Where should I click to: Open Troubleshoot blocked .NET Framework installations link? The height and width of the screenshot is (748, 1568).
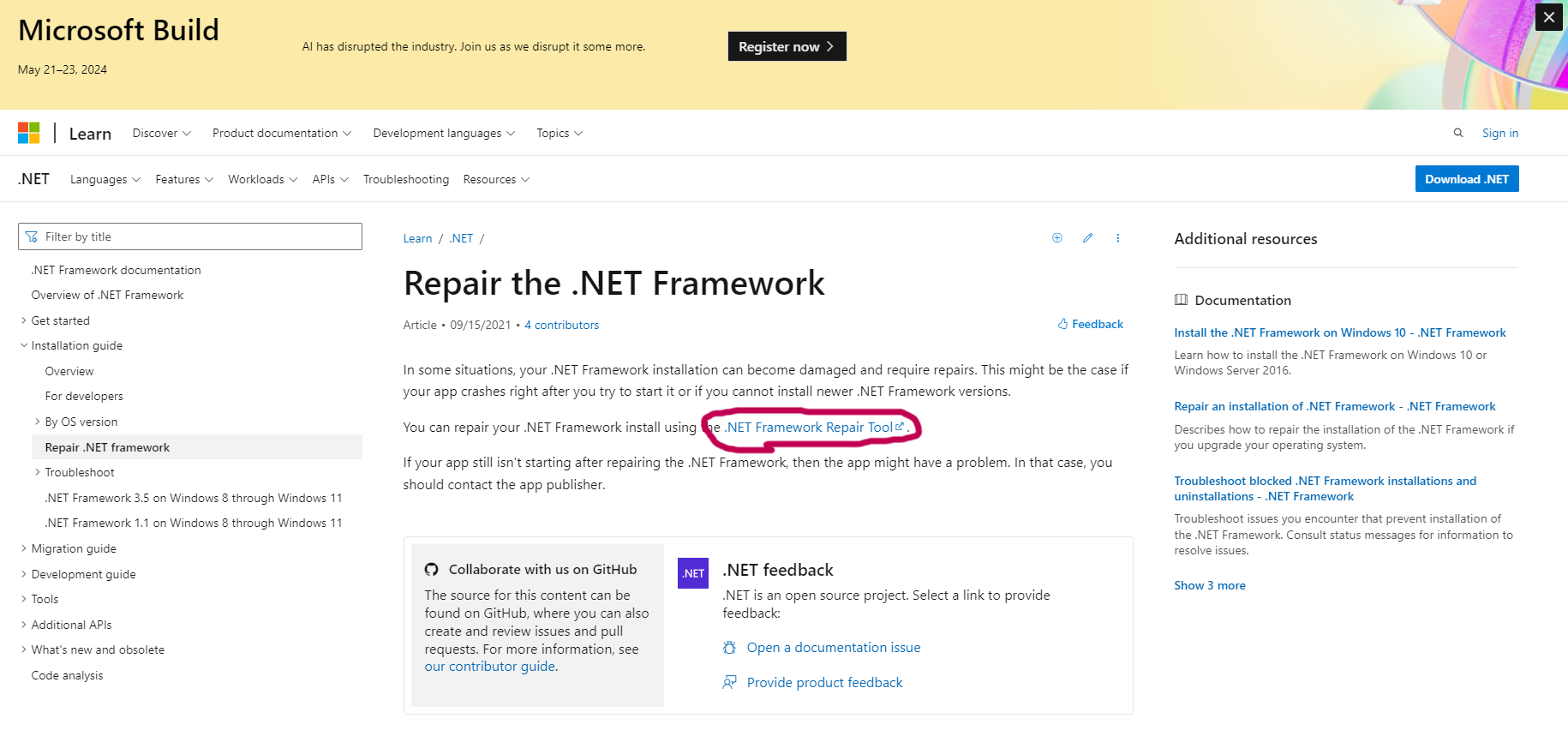[x=1325, y=488]
